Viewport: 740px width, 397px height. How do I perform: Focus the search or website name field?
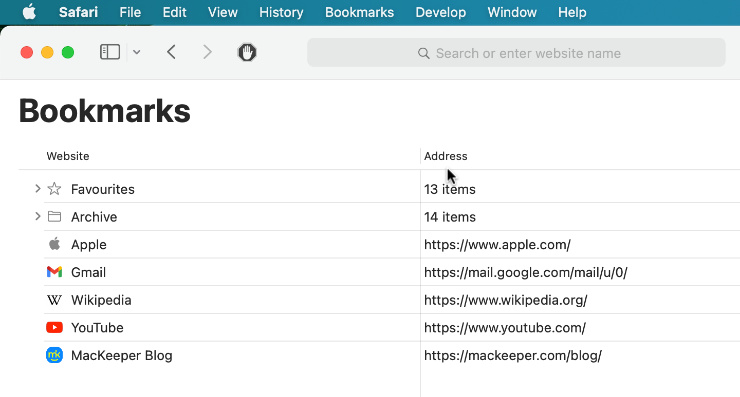click(x=516, y=53)
